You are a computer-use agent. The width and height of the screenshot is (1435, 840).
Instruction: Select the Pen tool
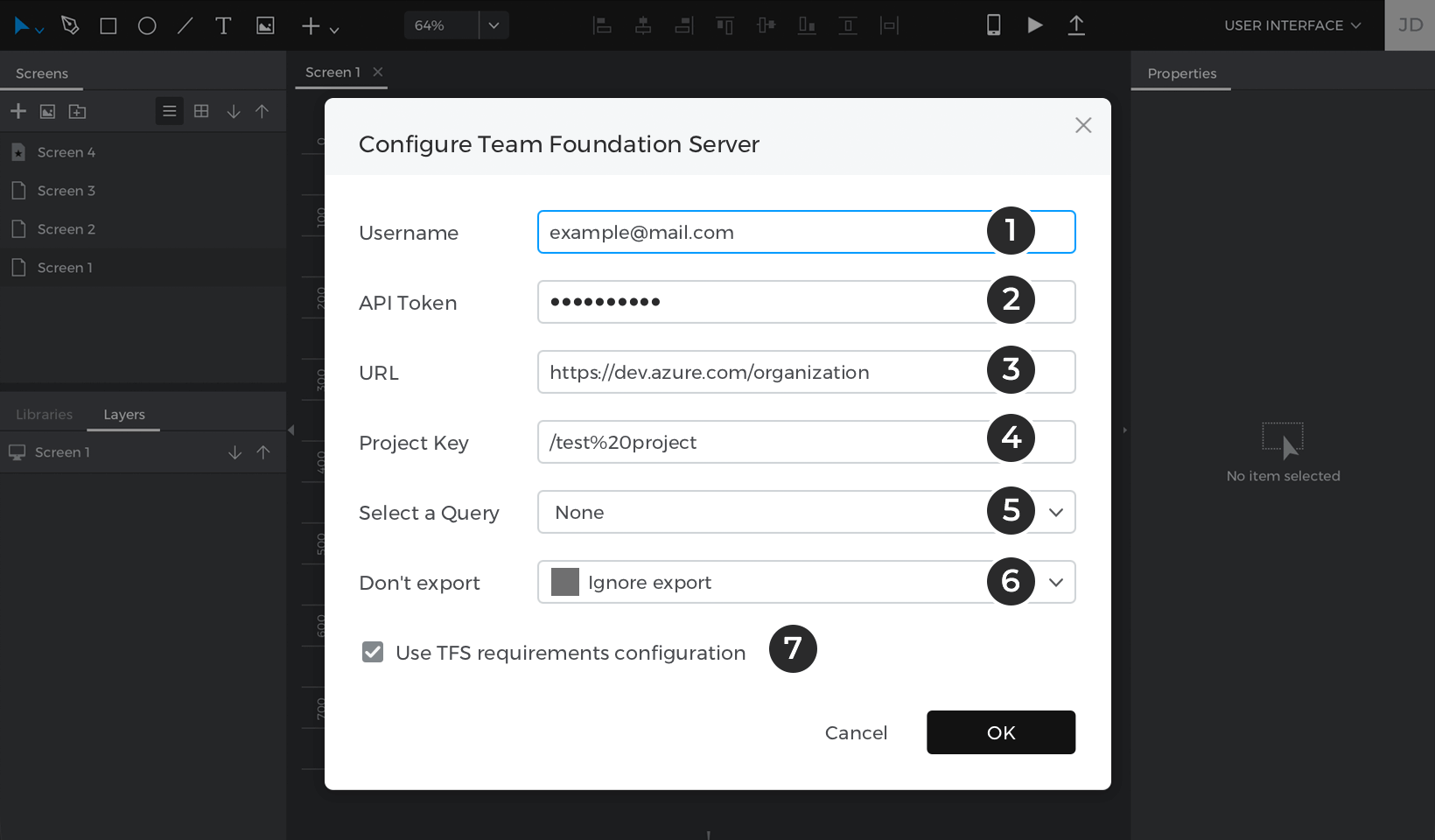(x=70, y=25)
